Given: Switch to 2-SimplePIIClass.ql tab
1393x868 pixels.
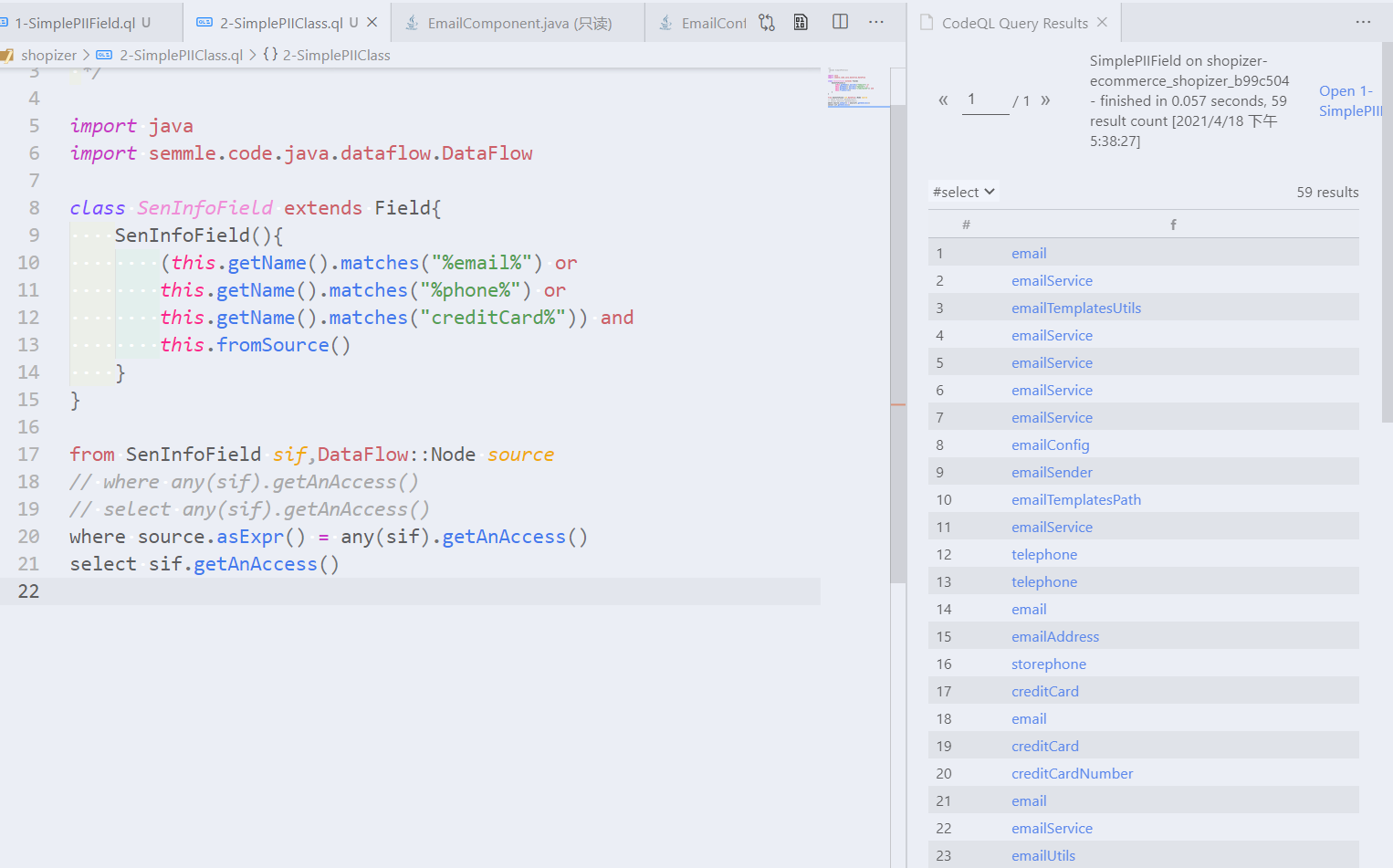Looking at the screenshot, I should pyautogui.click(x=281, y=23).
